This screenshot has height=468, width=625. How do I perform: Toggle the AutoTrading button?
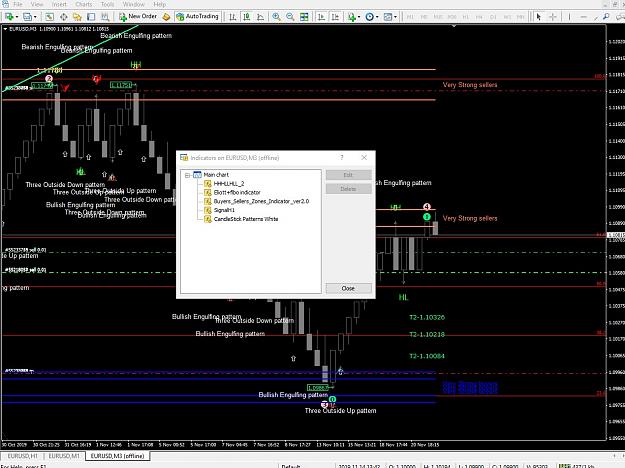click(198, 16)
